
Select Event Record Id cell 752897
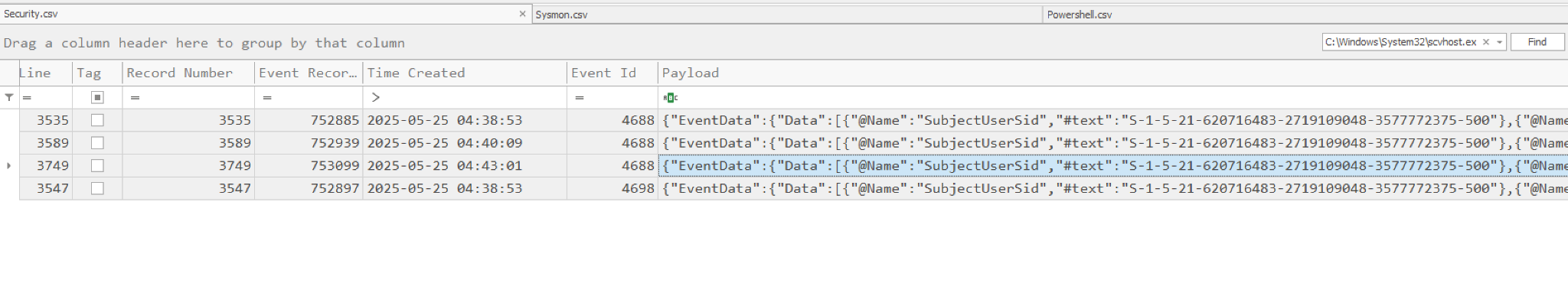point(309,188)
